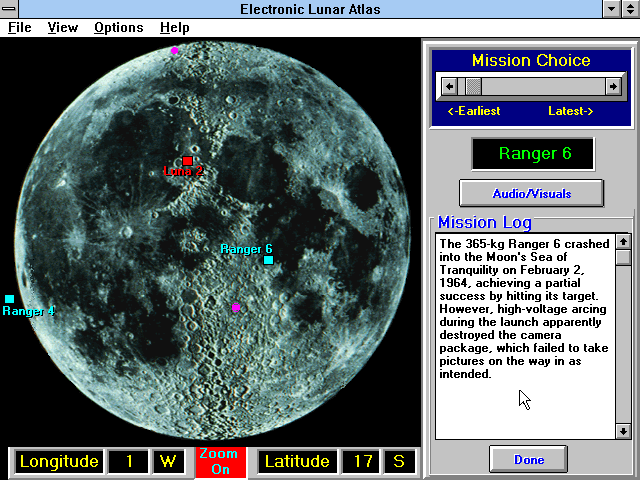
Task: Open the View menu
Action: click(x=62, y=27)
